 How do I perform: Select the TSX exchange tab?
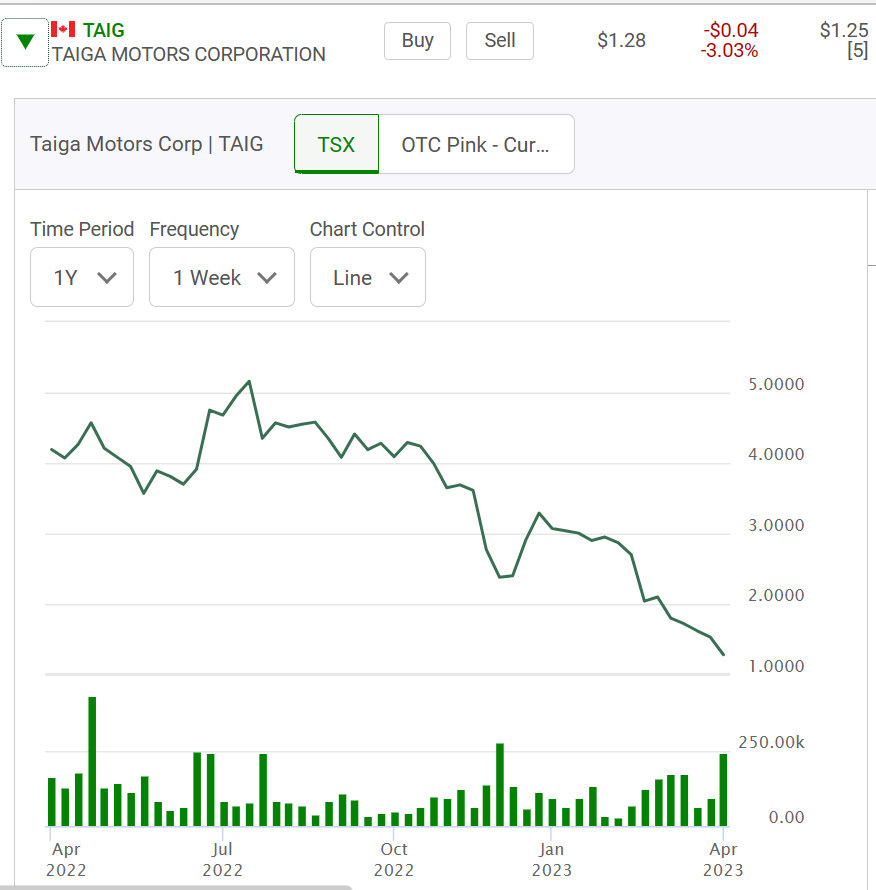337,144
